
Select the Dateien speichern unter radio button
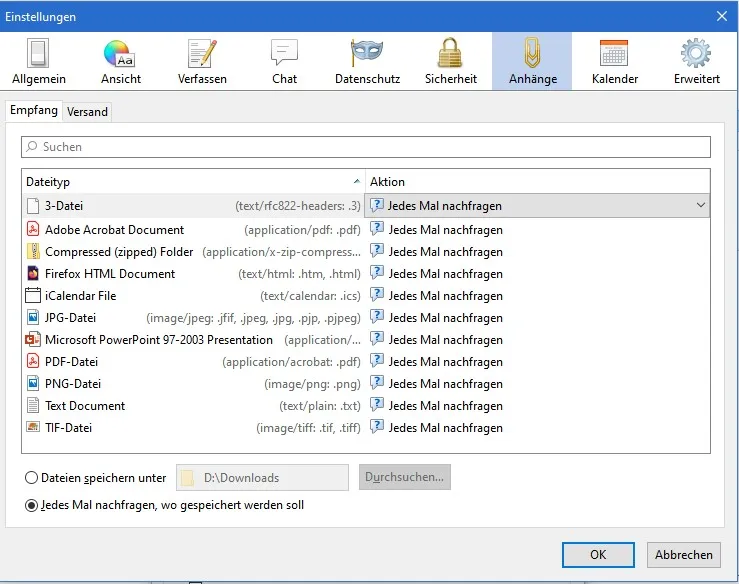(31, 477)
